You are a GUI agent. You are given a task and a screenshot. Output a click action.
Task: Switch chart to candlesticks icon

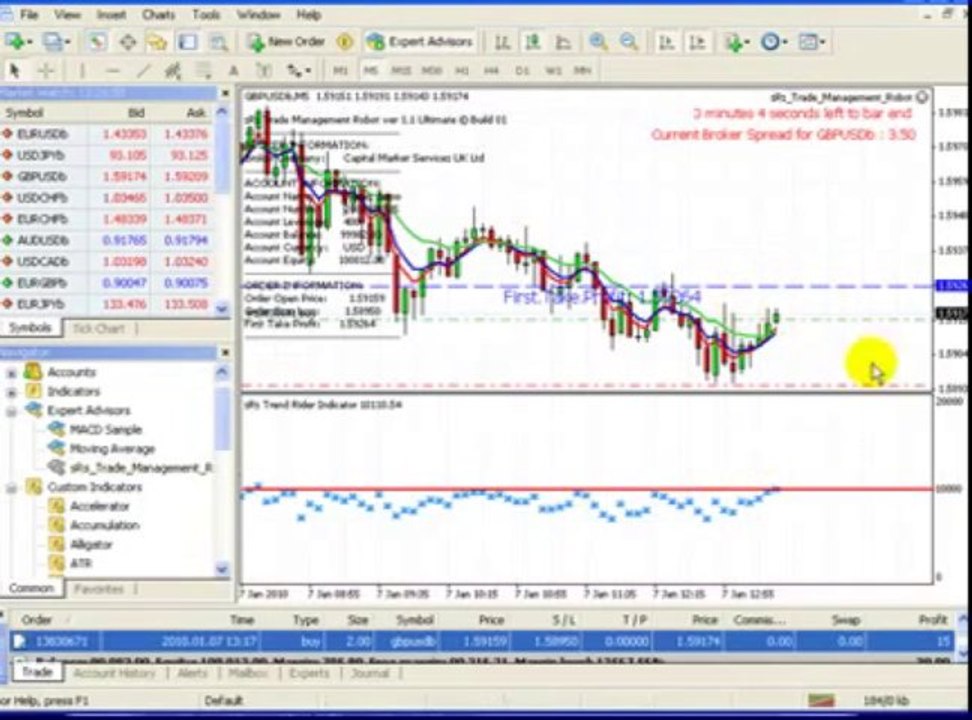click(532, 42)
